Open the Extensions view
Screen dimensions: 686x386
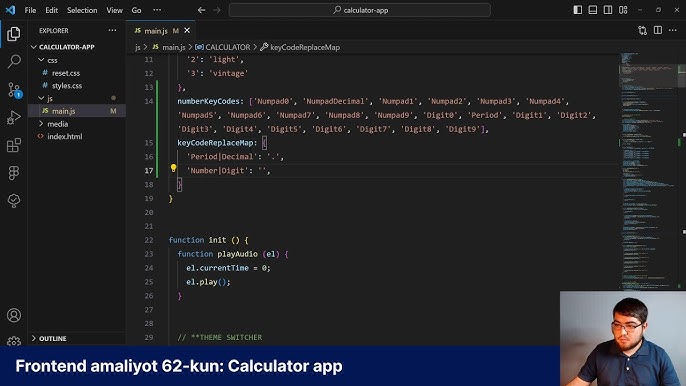pyautogui.click(x=14, y=145)
